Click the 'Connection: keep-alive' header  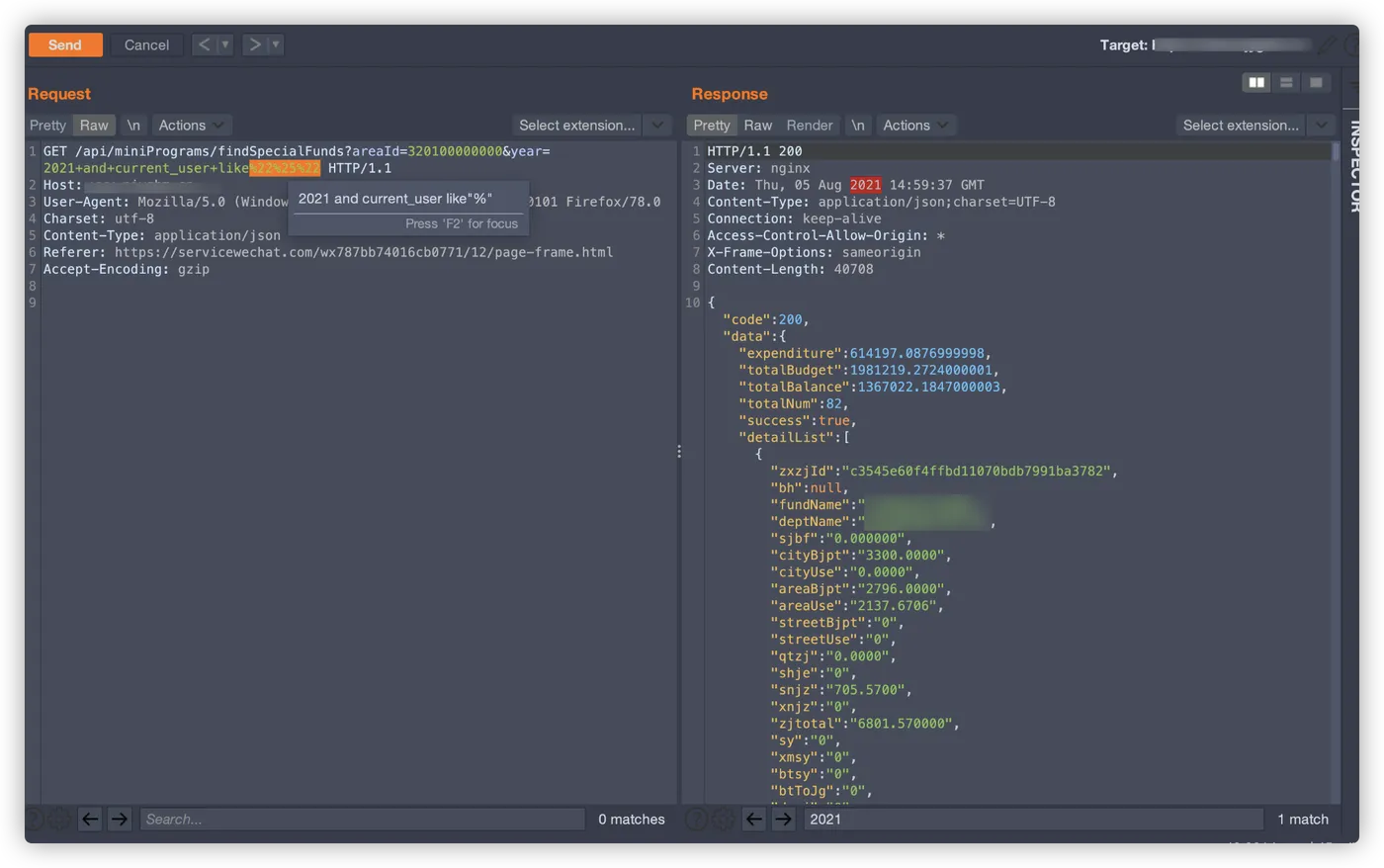(x=794, y=218)
